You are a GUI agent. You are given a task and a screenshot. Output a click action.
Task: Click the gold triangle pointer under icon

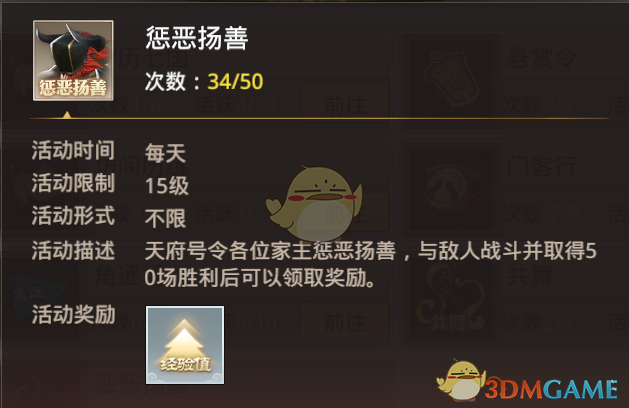[x=67, y=115]
